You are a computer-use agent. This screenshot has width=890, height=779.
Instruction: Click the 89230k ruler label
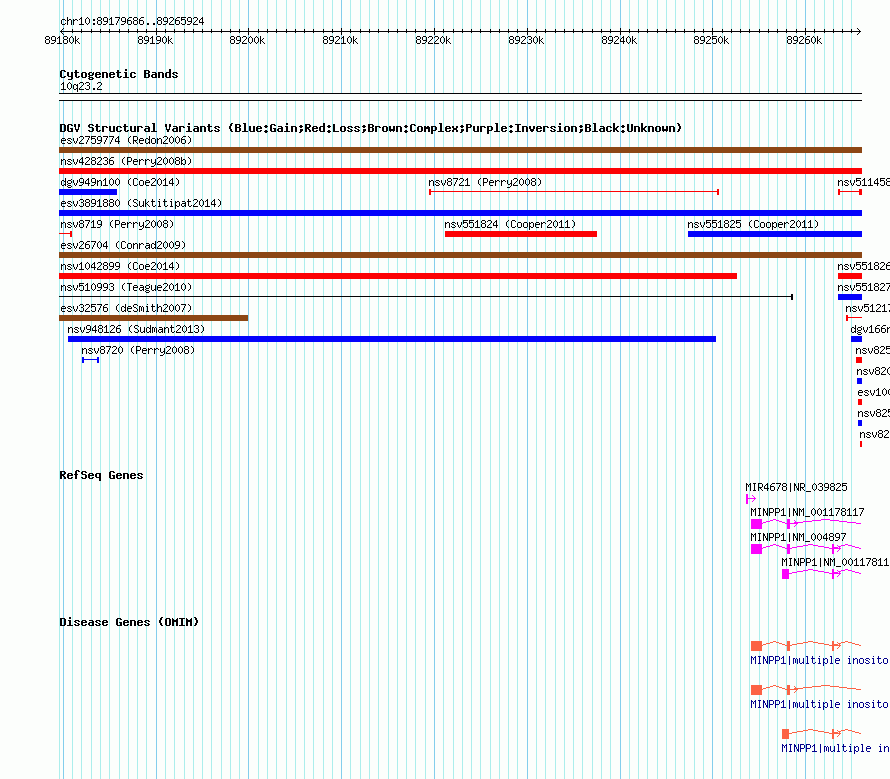526,40
